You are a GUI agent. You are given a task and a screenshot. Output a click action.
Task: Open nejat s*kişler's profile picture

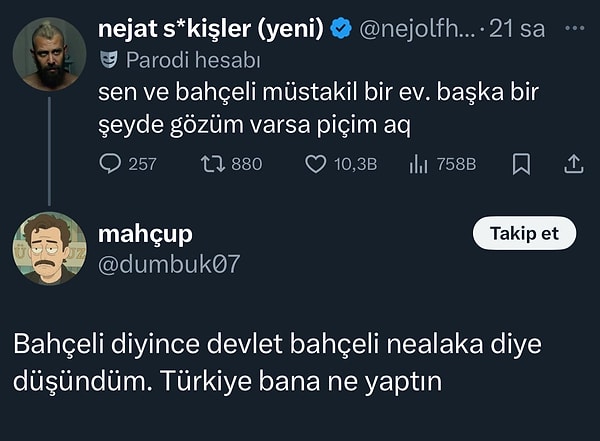[49, 53]
